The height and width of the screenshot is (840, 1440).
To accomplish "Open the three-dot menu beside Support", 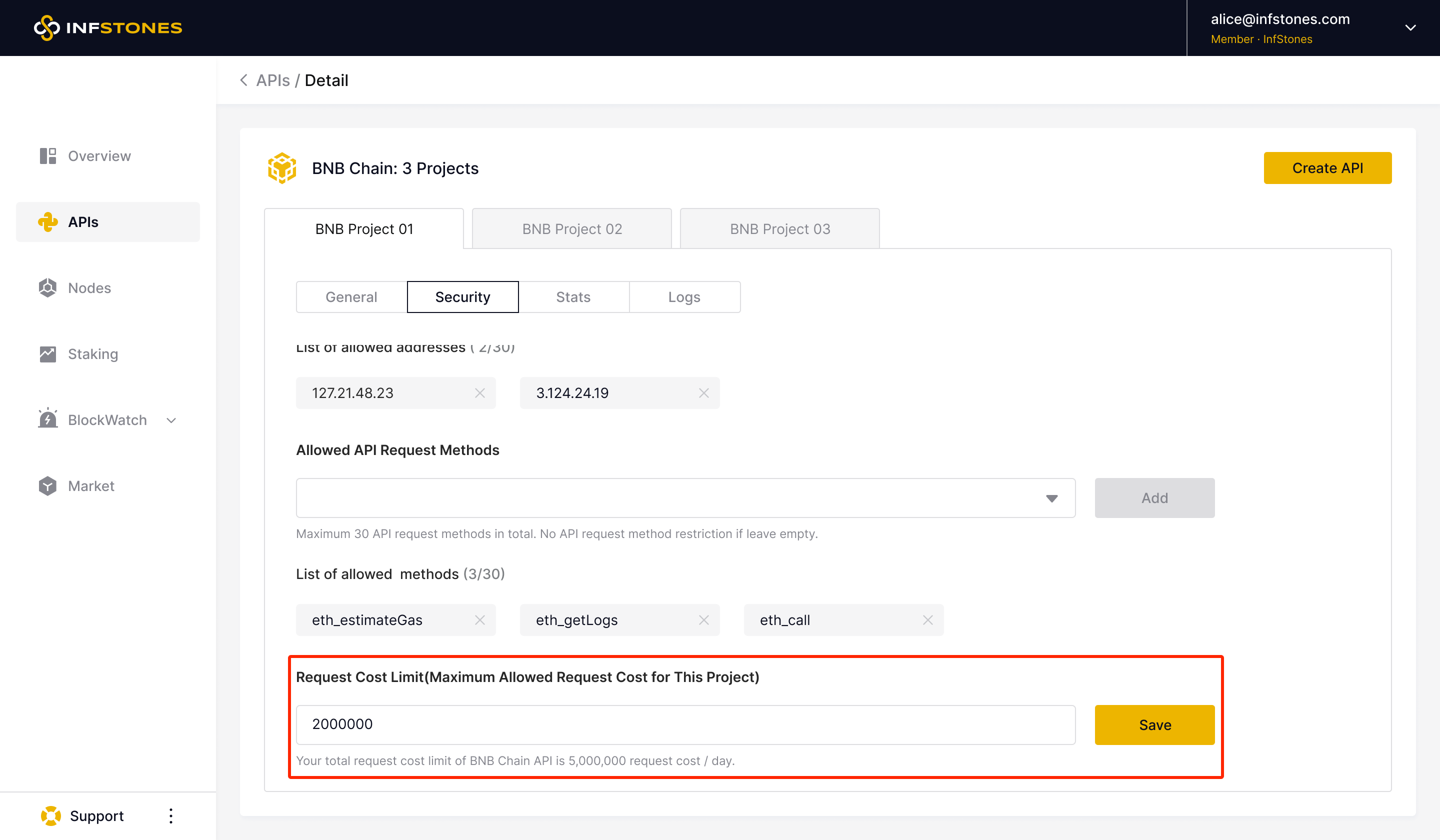I will coord(171,816).
